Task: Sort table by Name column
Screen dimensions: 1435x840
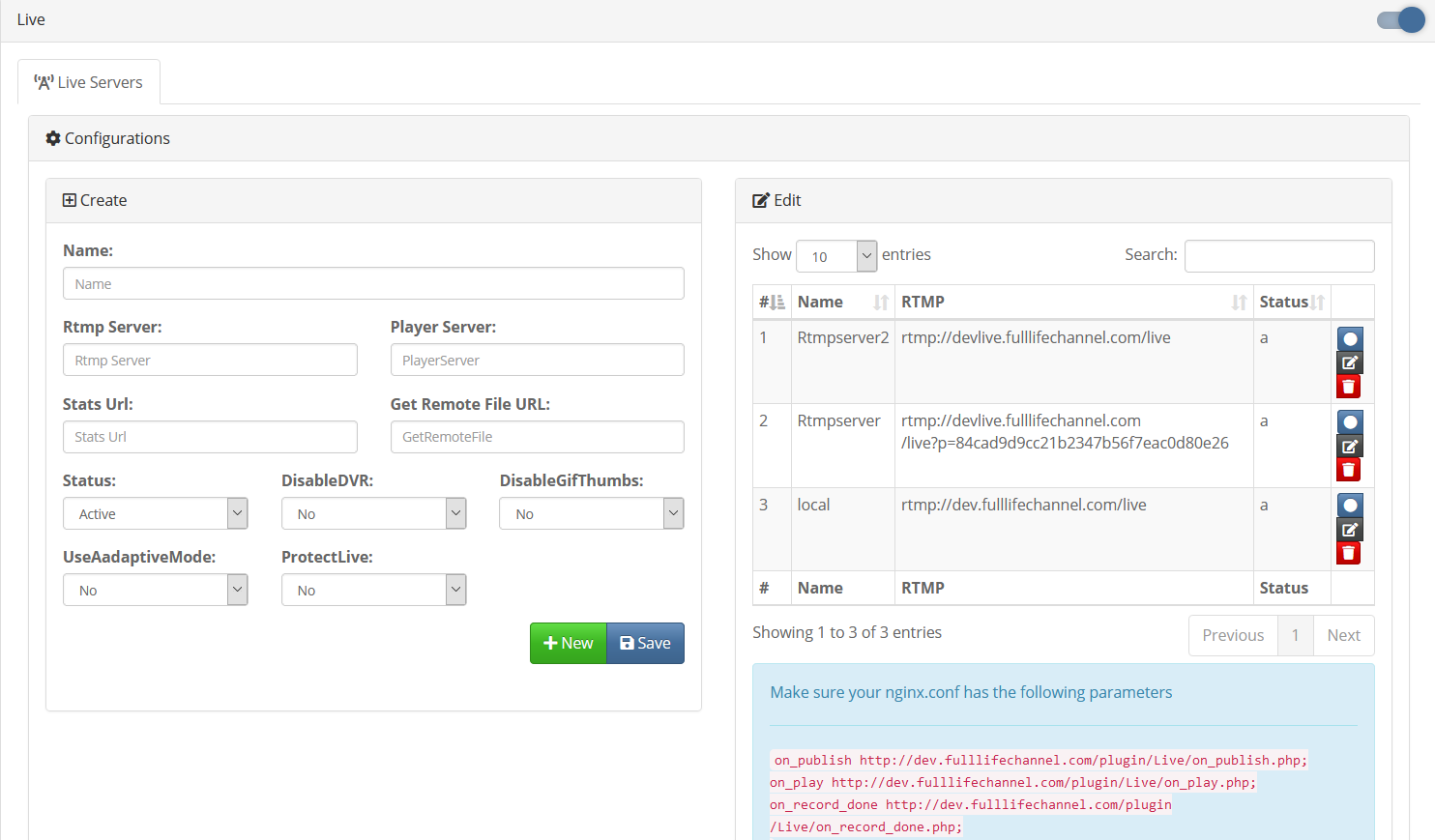Action: click(x=842, y=303)
